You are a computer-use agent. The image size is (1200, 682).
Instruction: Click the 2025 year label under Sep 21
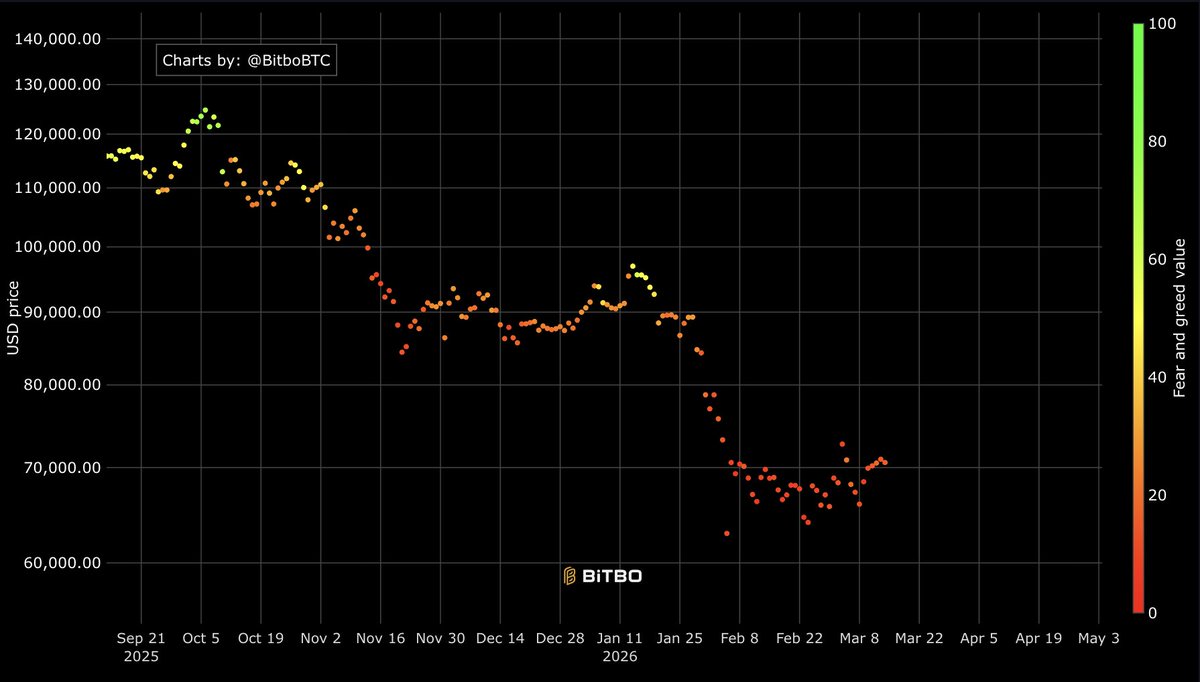click(x=141, y=658)
